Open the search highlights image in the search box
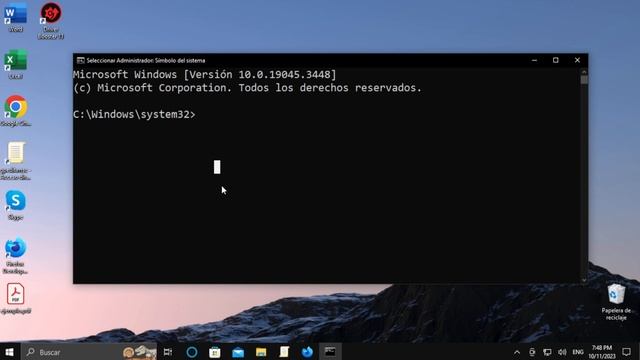The width and height of the screenshot is (640, 360). pyautogui.click(x=140, y=352)
